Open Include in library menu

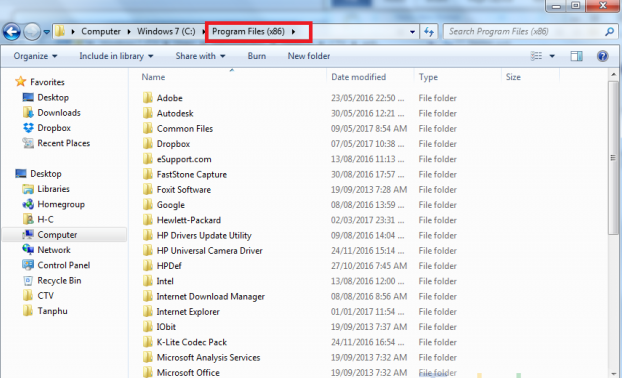coord(116,56)
